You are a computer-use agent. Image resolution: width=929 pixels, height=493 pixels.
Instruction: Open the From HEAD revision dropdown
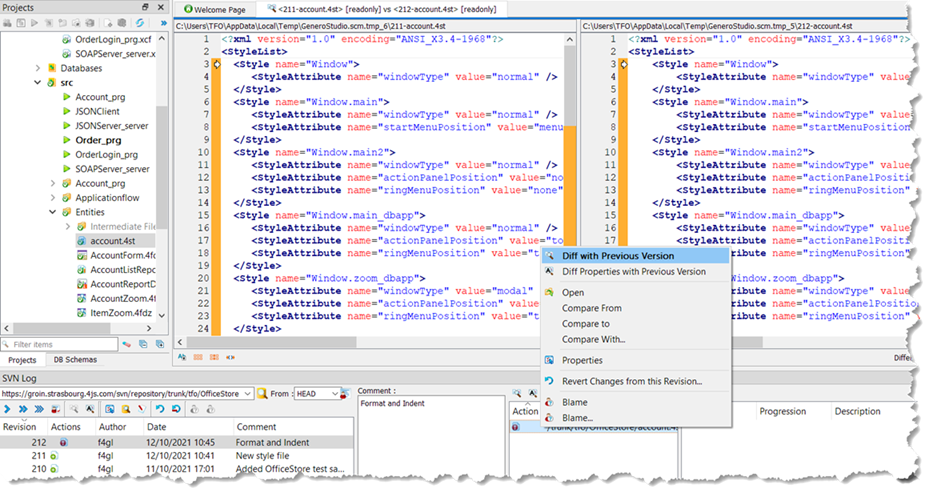click(335, 393)
